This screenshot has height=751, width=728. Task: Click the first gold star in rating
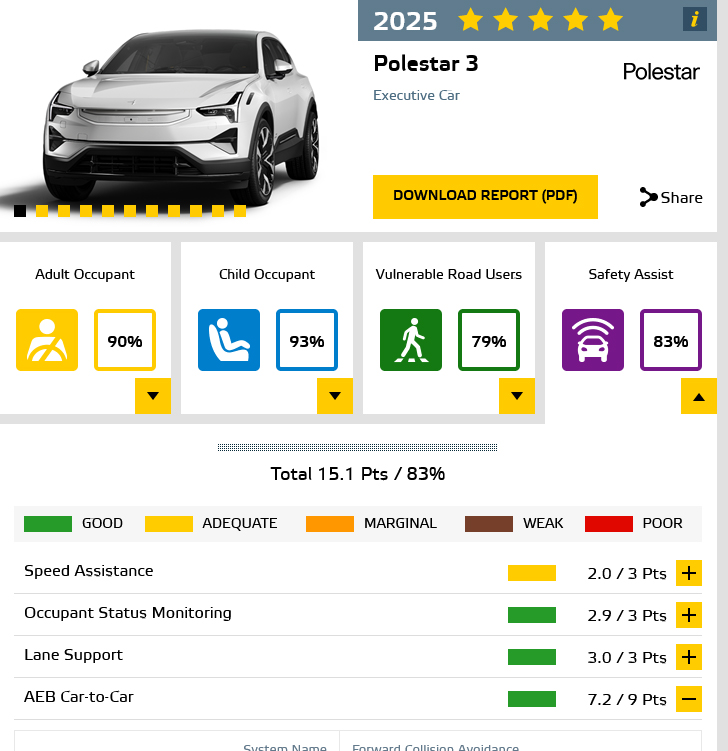(470, 21)
